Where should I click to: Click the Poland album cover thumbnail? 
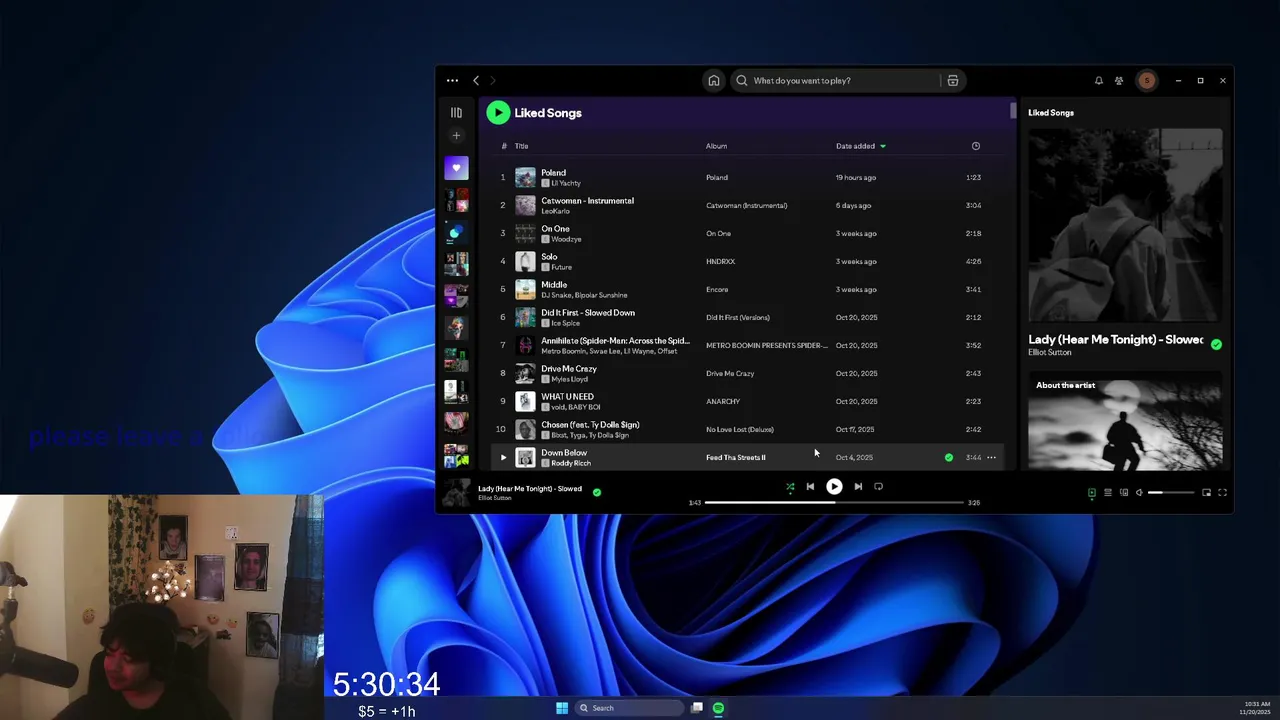point(525,177)
